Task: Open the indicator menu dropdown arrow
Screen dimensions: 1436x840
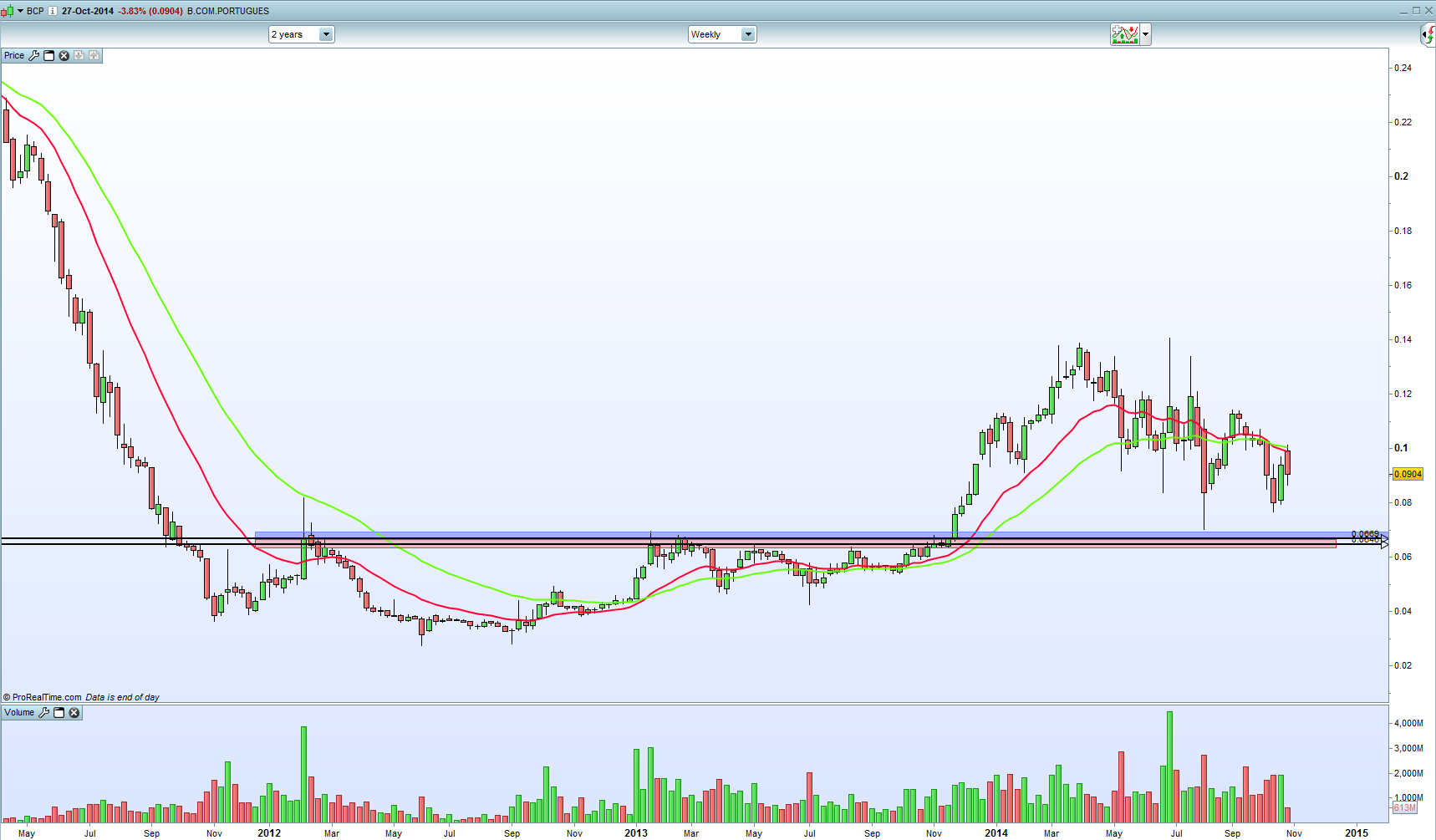Action: click(x=1145, y=34)
